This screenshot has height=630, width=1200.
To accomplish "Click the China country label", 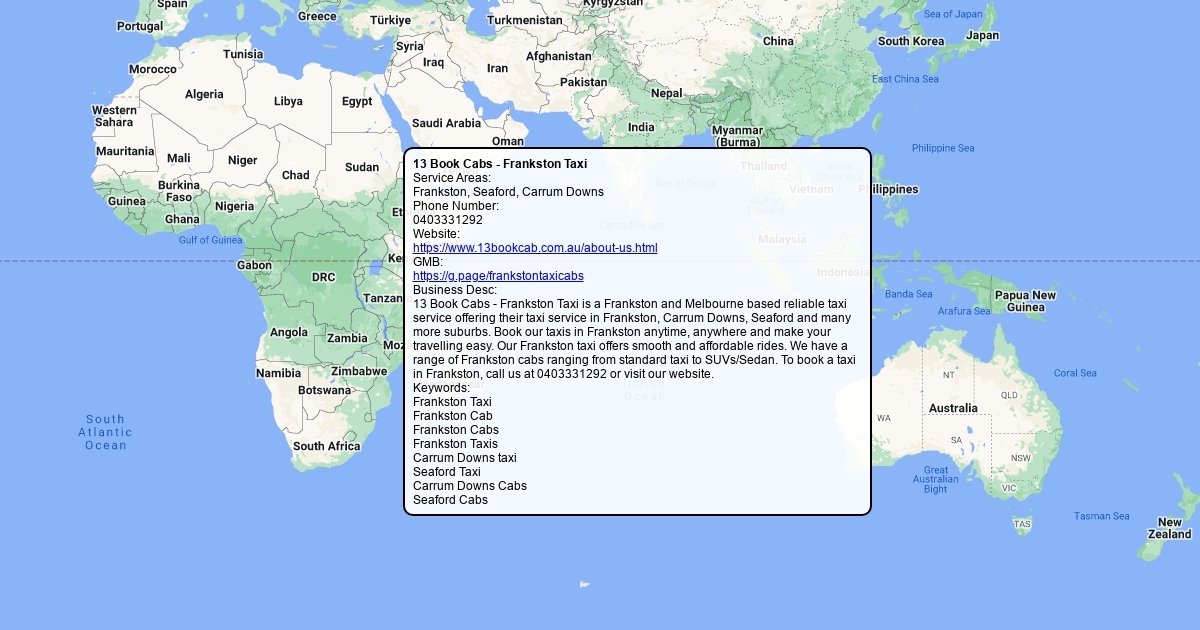I will [x=778, y=41].
